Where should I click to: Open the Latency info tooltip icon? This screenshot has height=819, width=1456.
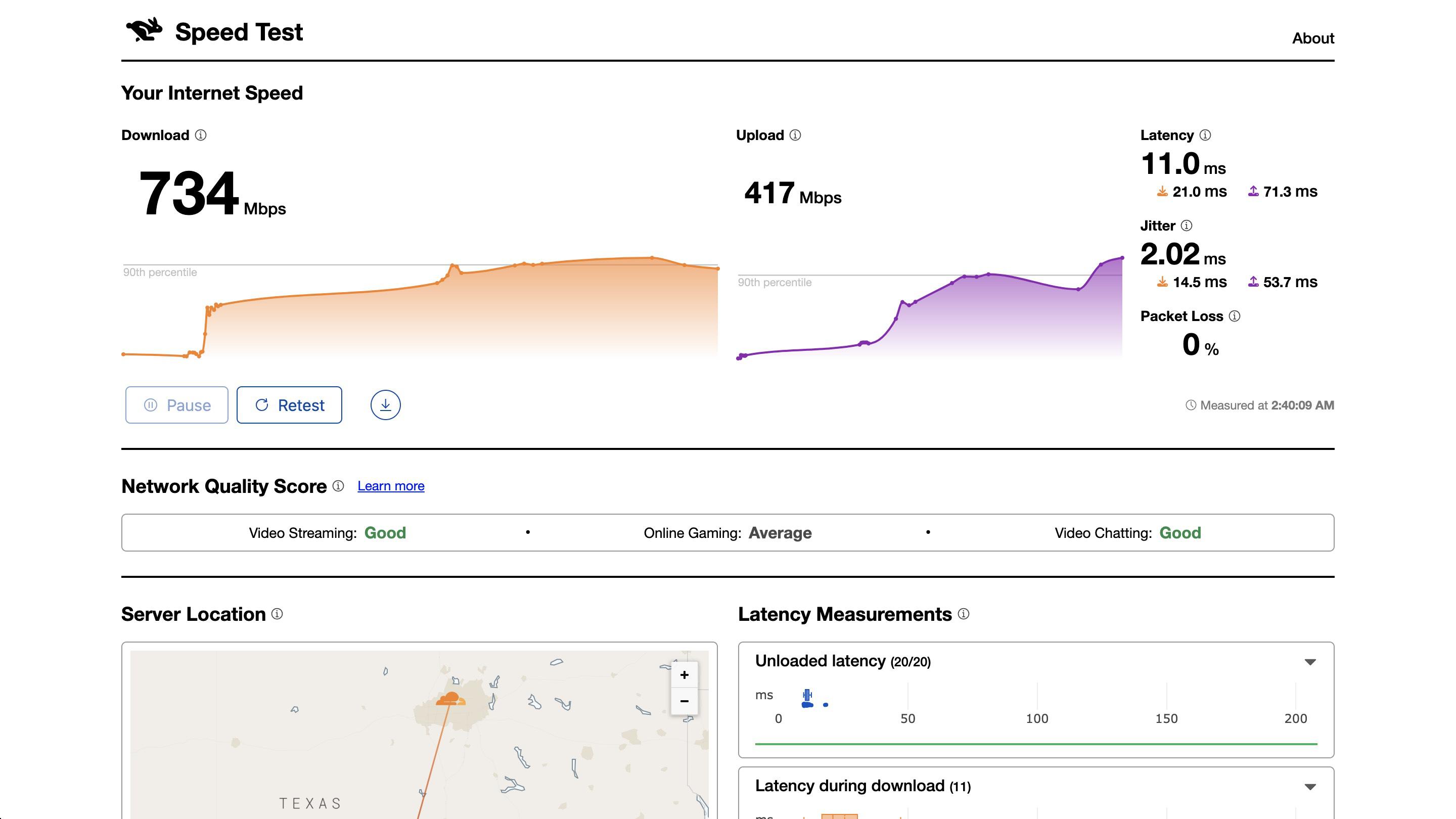(x=1205, y=135)
